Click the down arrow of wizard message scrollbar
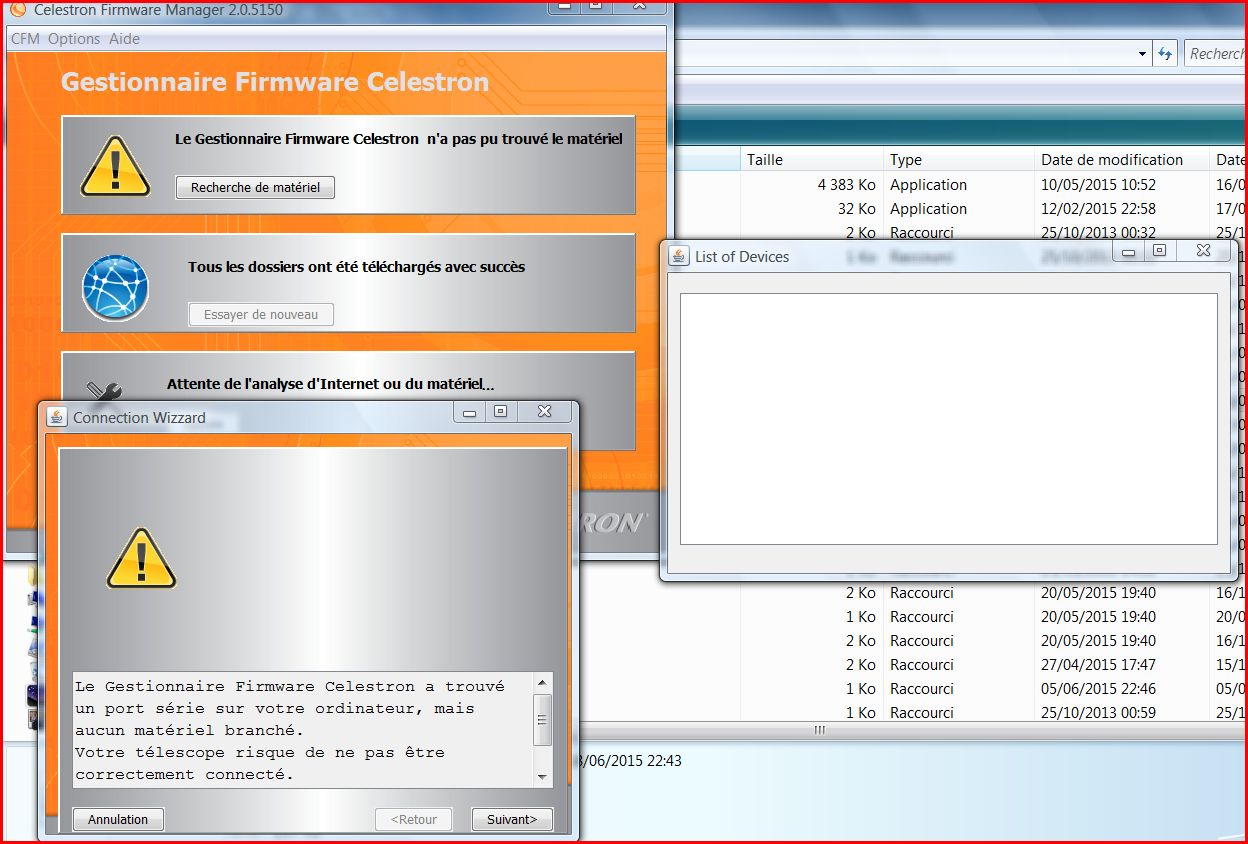 pyautogui.click(x=543, y=777)
